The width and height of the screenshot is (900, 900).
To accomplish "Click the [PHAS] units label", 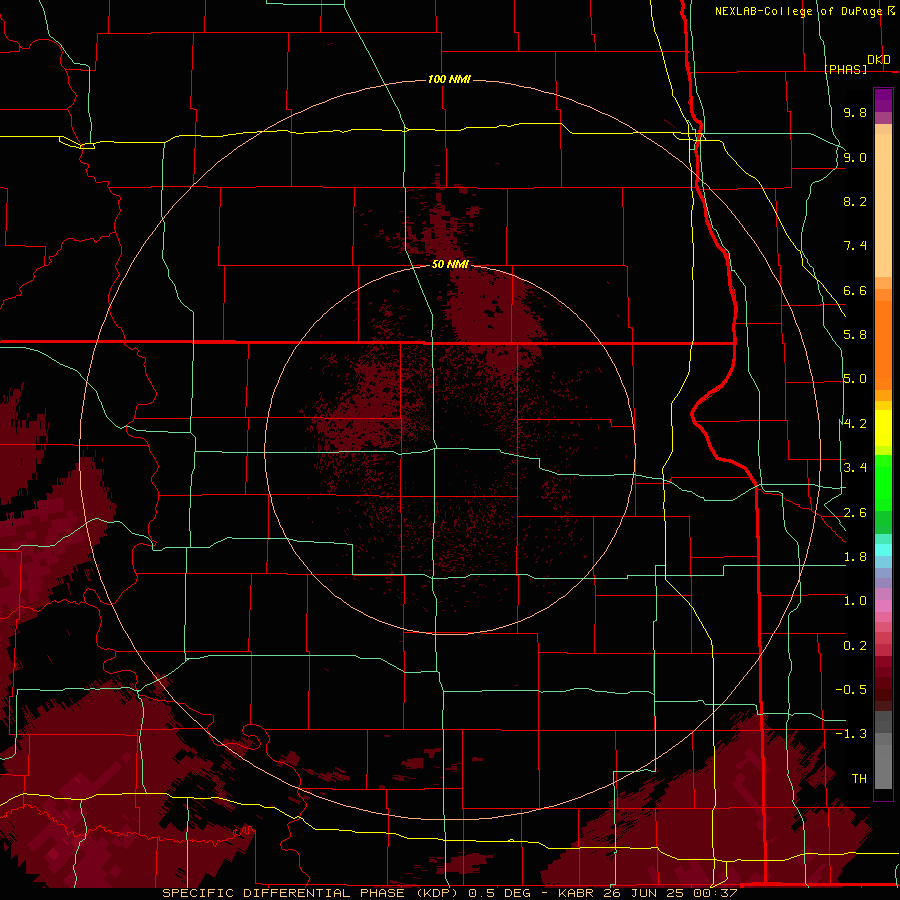I will coord(846,70).
